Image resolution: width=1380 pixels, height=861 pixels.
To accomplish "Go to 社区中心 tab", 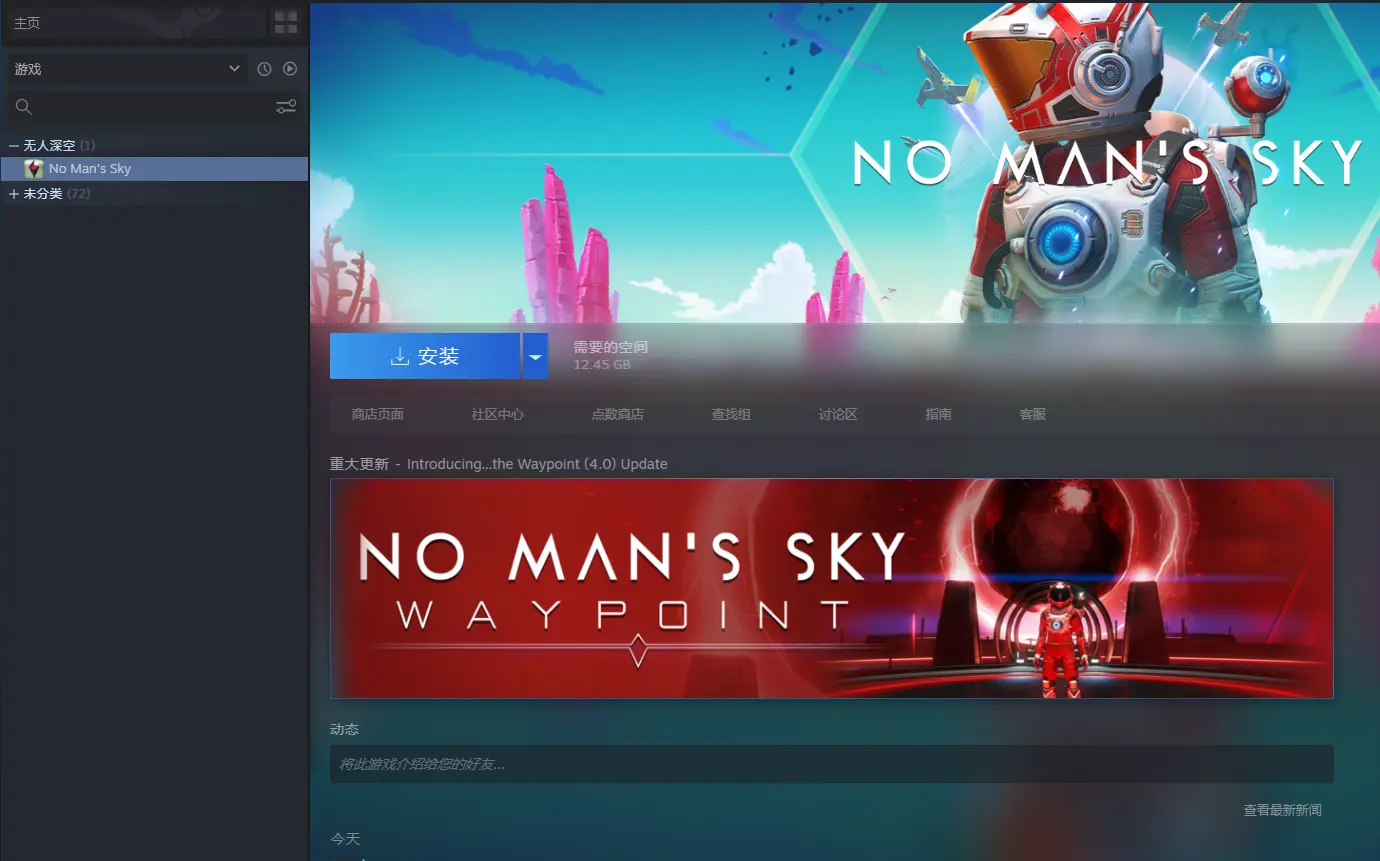I will pos(498,414).
